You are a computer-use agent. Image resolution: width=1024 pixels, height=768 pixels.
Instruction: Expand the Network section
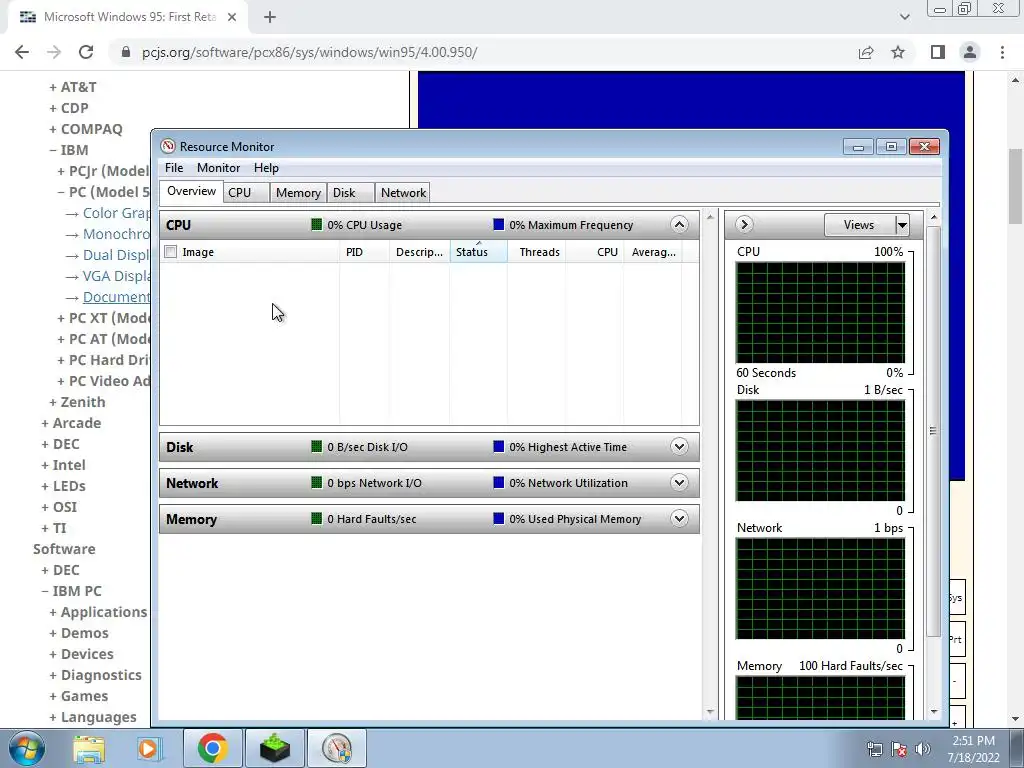[679, 483]
